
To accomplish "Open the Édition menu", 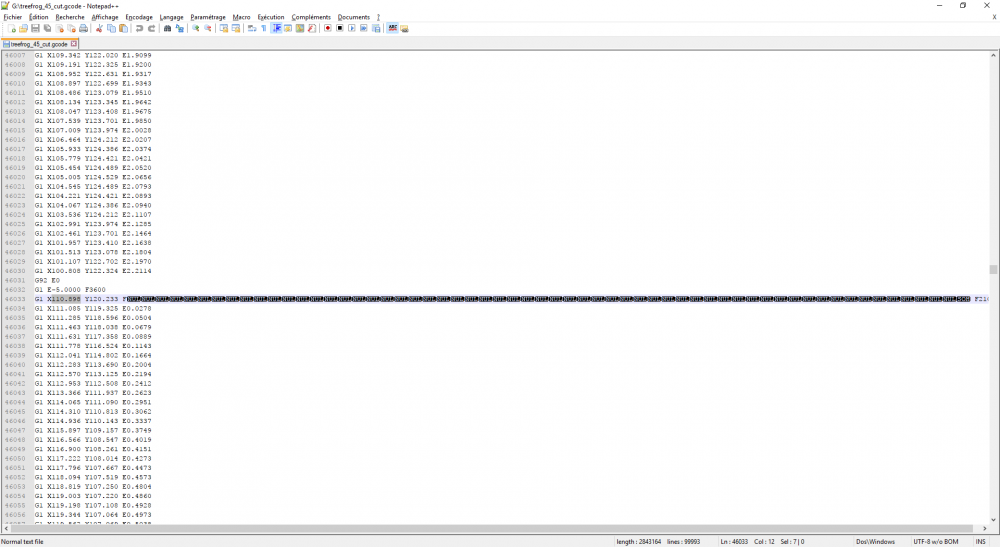I will (38, 17).
